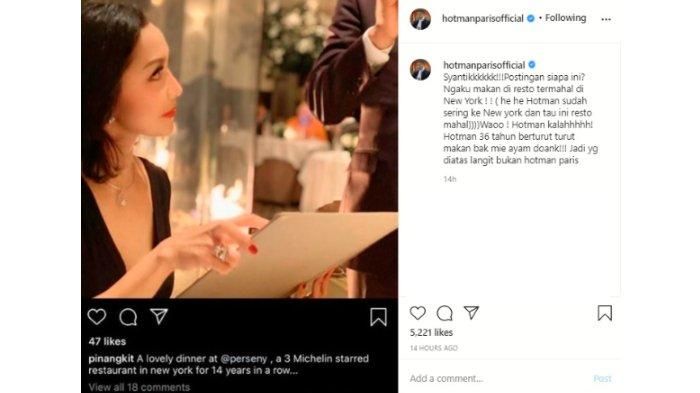The height and width of the screenshot is (393, 700).
Task: Like the post using the right-panel heart icon
Action: [417, 313]
